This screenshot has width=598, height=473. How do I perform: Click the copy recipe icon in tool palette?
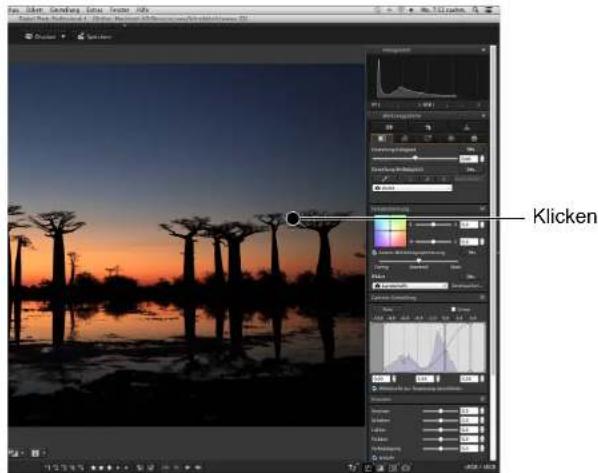tap(389, 127)
